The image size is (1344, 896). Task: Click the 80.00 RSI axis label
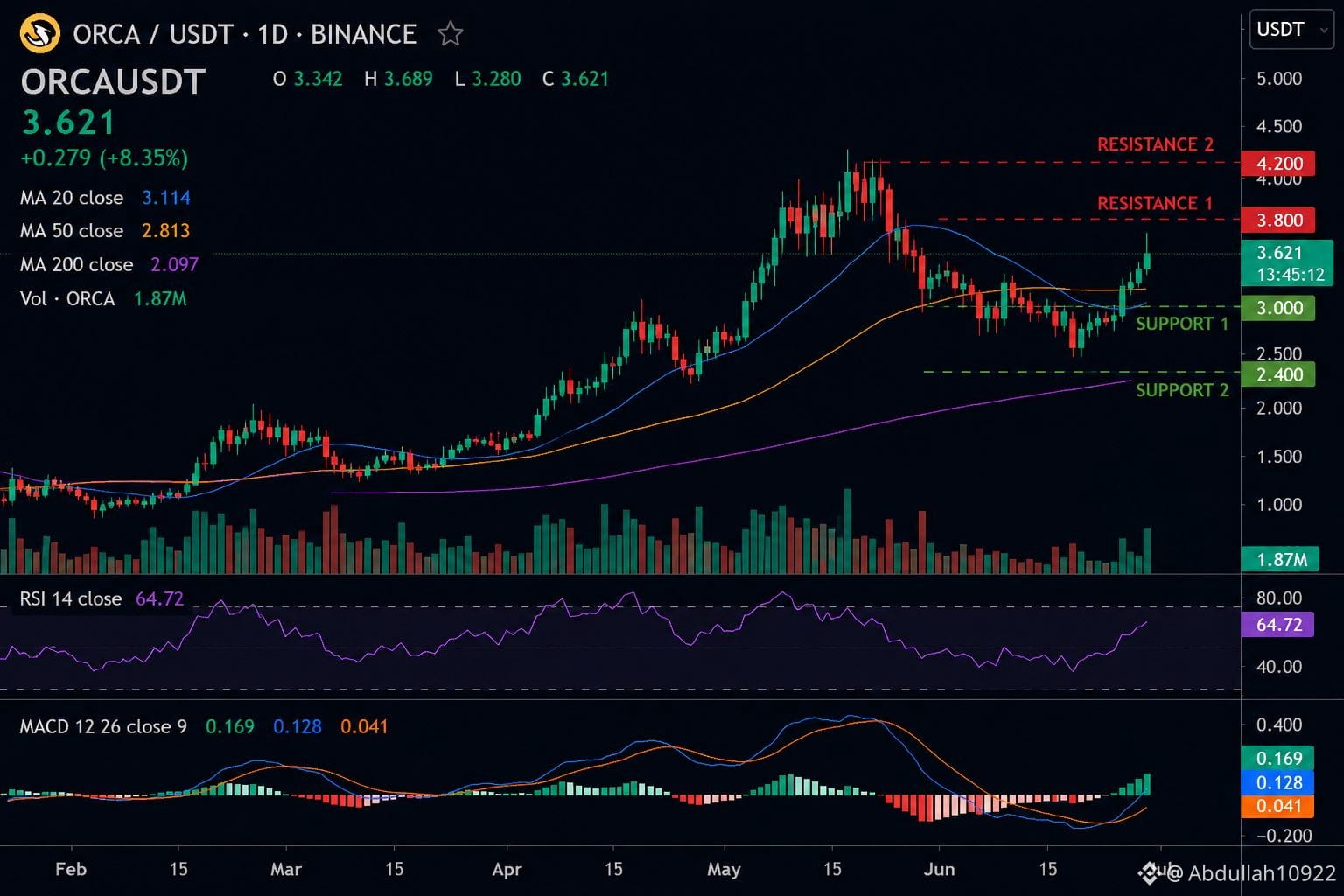tap(1279, 598)
